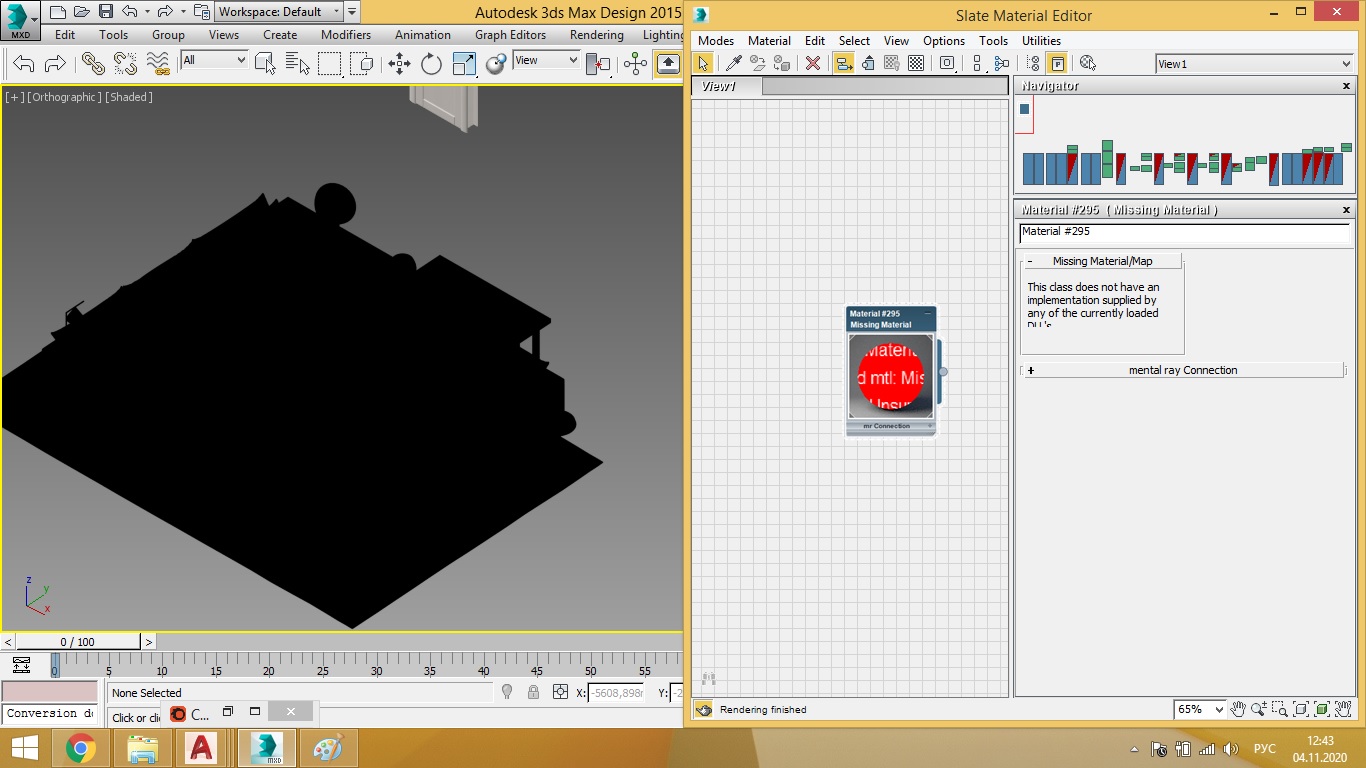
Task: Toggle the Parameter Editor icon
Action: 1057,63
